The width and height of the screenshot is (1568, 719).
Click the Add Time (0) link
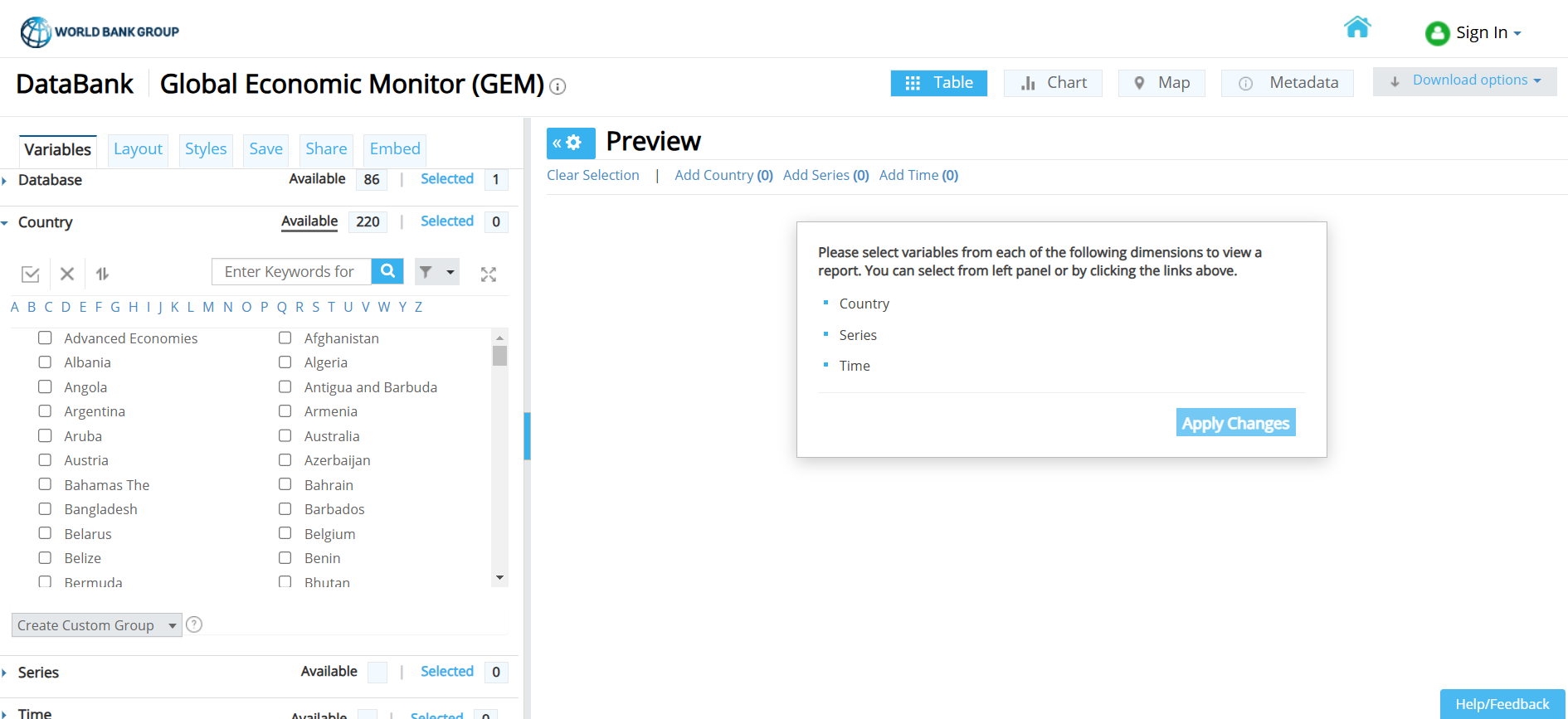click(918, 176)
